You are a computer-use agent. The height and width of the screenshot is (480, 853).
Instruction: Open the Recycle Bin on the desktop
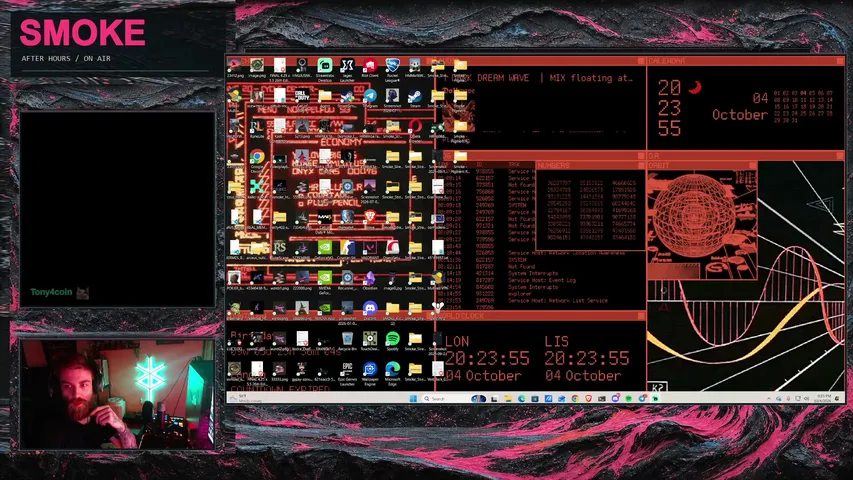(348, 341)
